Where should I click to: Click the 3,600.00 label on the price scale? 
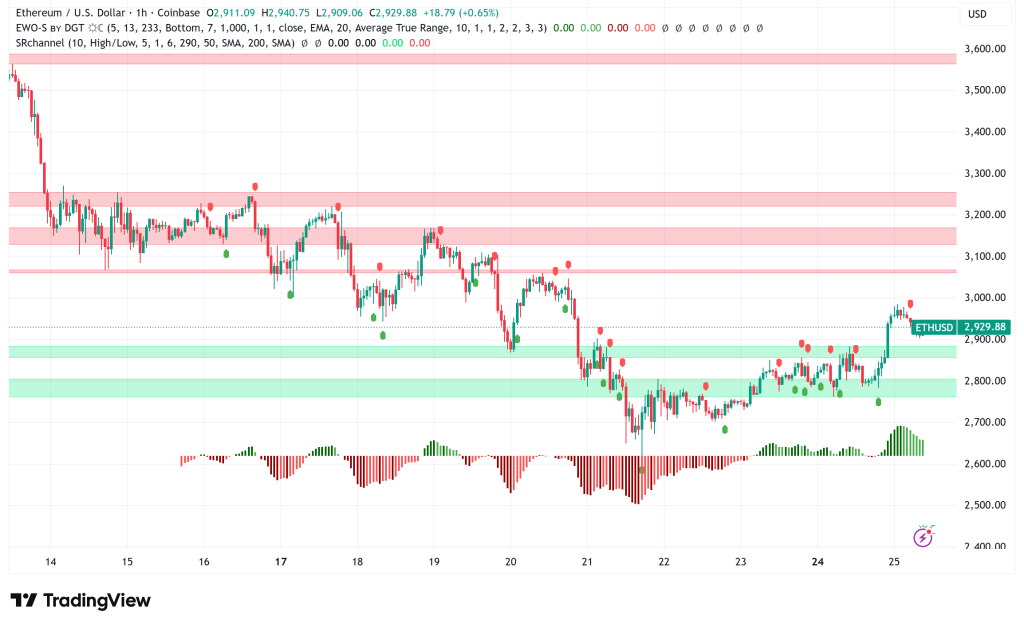(x=983, y=49)
